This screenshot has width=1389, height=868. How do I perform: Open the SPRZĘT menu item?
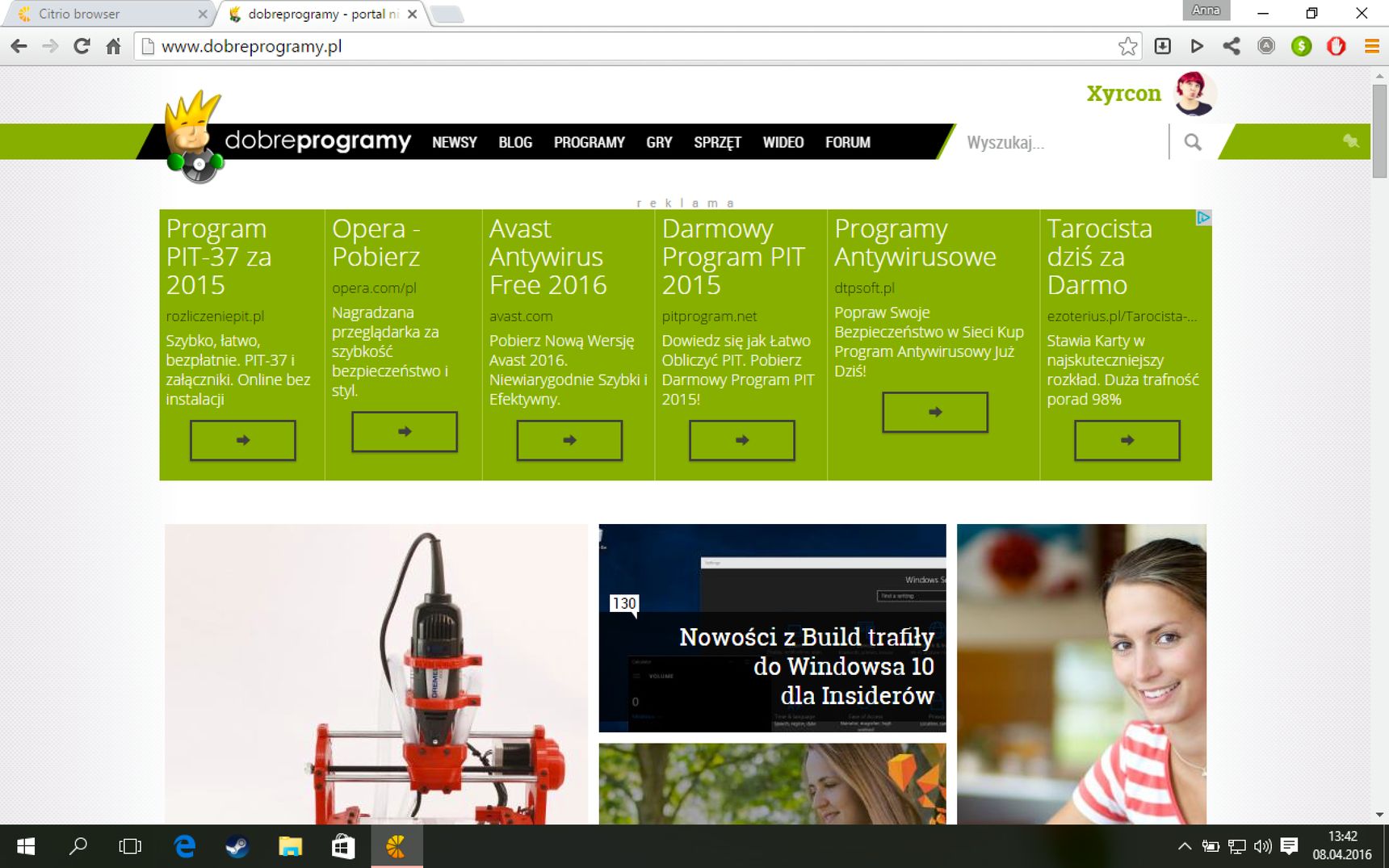(717, 142)
